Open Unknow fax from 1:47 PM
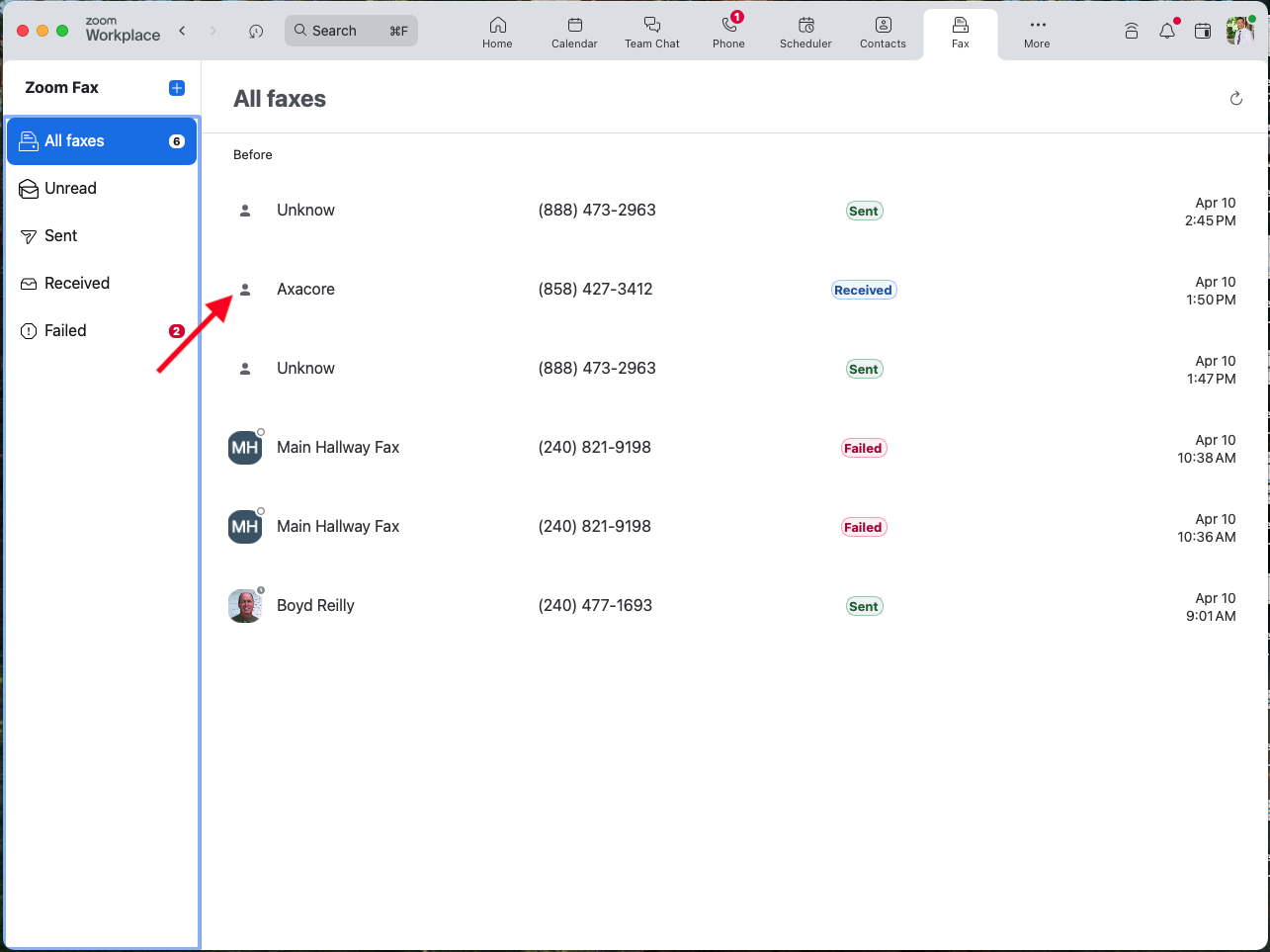The width and height of the screenshot is (1270, 952). (x=733, y=369)
